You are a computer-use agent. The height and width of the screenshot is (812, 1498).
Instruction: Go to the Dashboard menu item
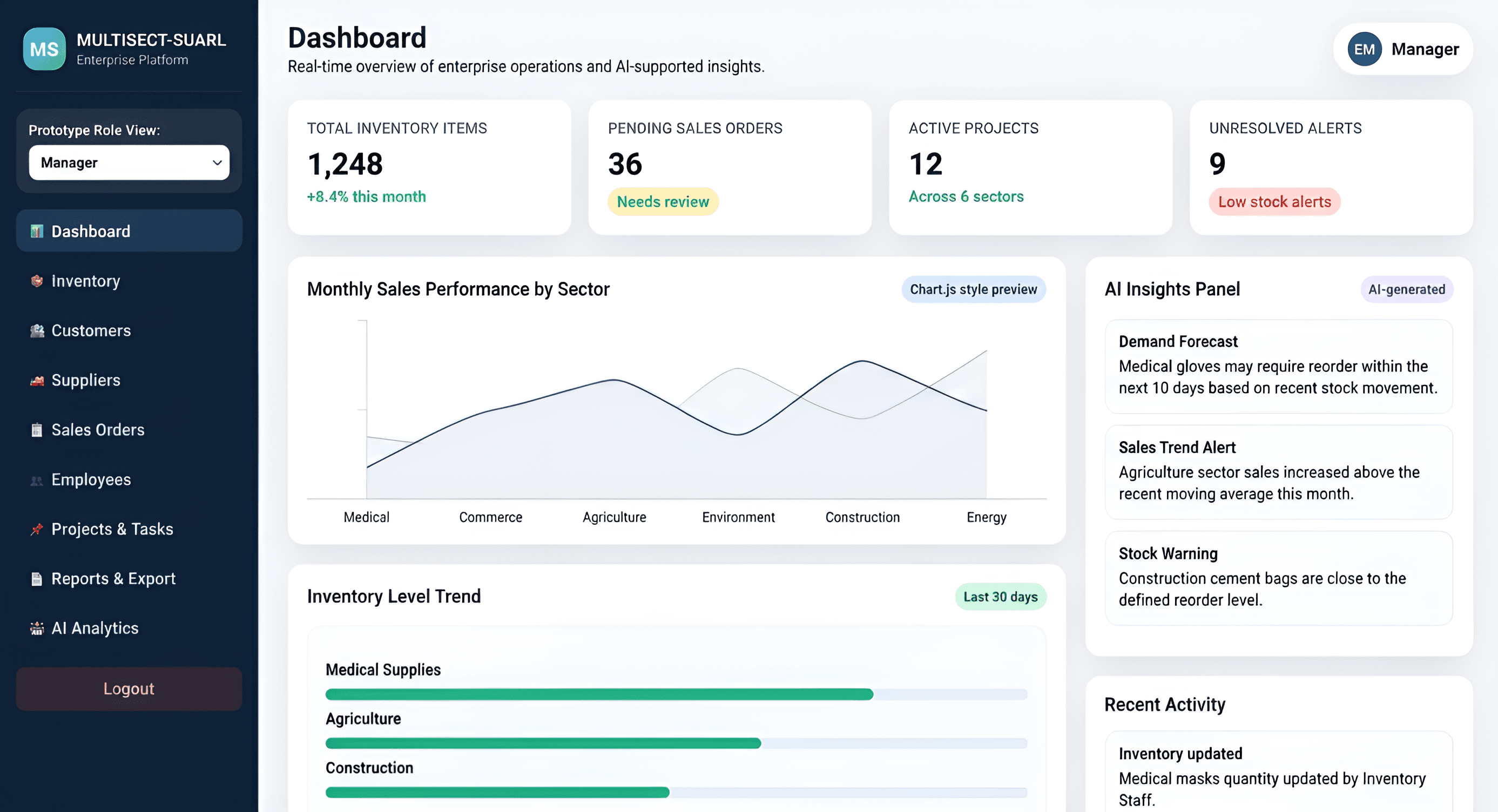coord(129,231)
